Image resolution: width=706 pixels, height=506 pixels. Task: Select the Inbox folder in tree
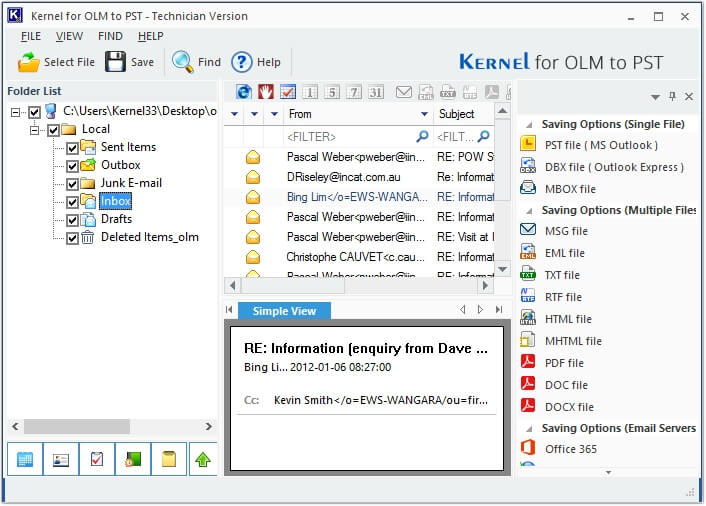[115, 201]
